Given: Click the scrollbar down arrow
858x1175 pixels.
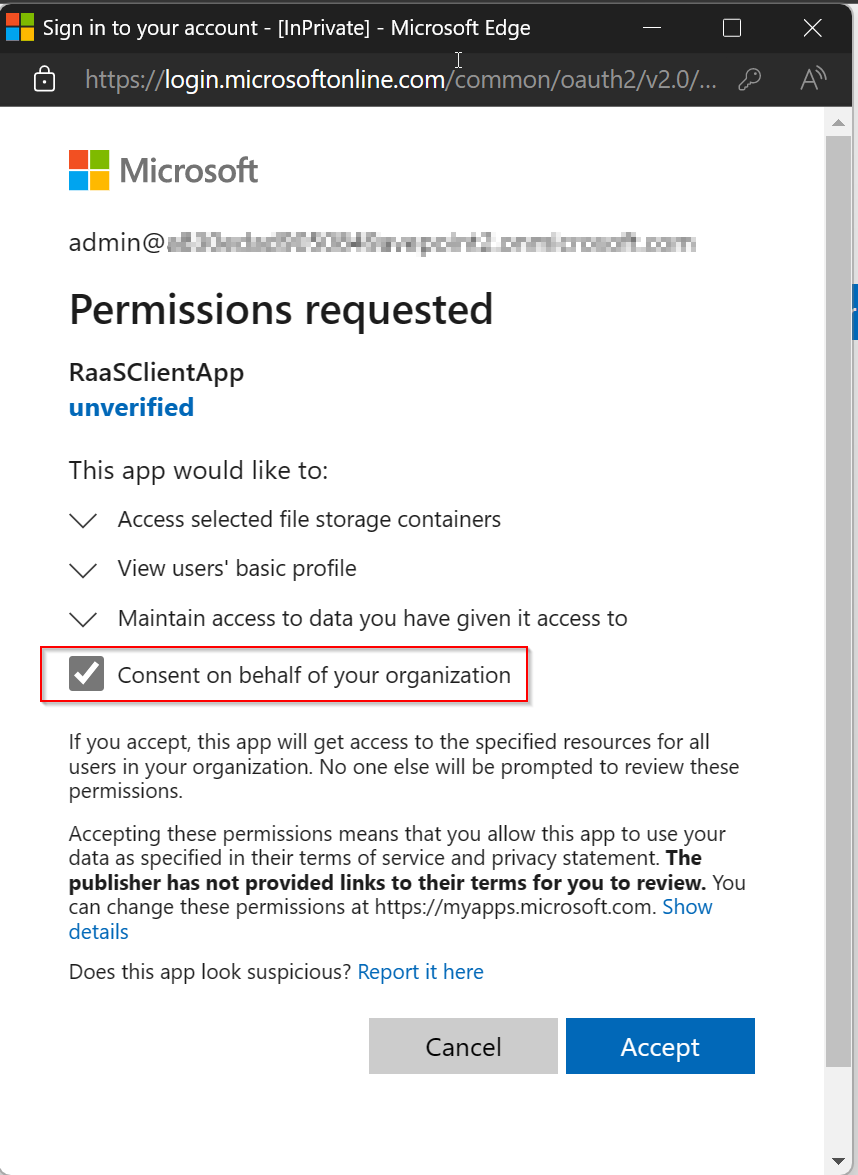Looking at the screenshot, I should coord(840,1161).
